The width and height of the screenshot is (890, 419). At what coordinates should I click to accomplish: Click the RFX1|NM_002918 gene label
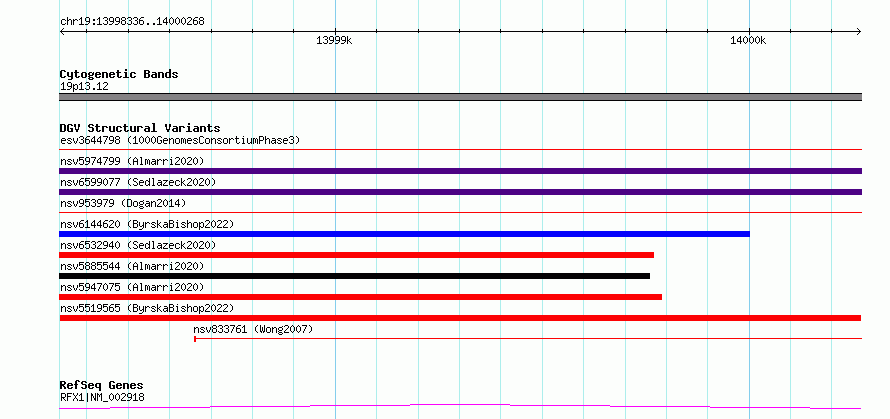coord(102,397)
